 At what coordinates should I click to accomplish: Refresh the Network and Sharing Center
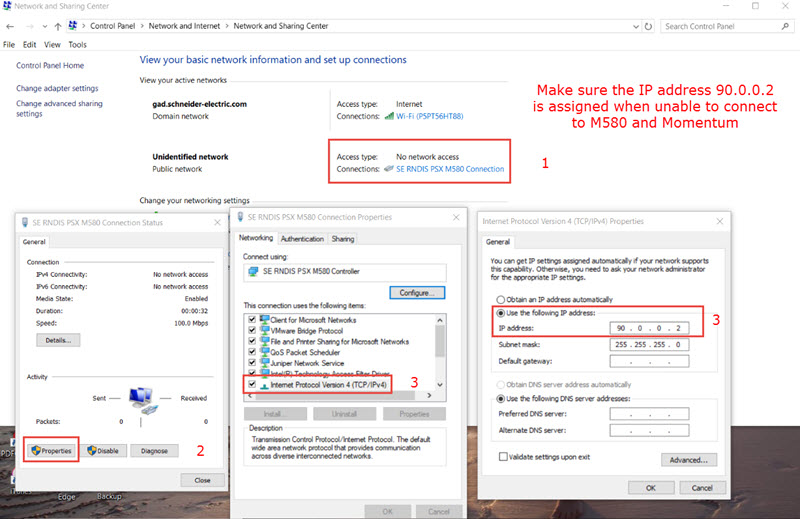click(x=648, y=27)
